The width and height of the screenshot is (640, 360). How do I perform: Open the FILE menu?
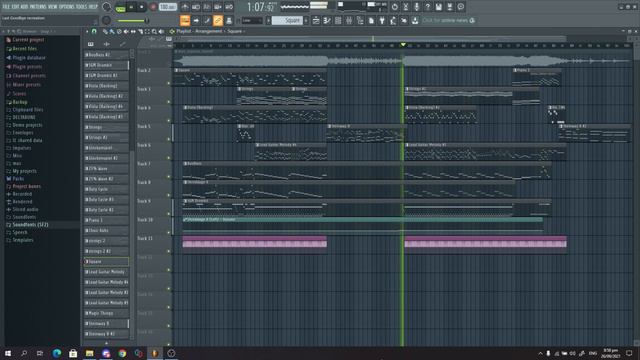tap(6, 7)
